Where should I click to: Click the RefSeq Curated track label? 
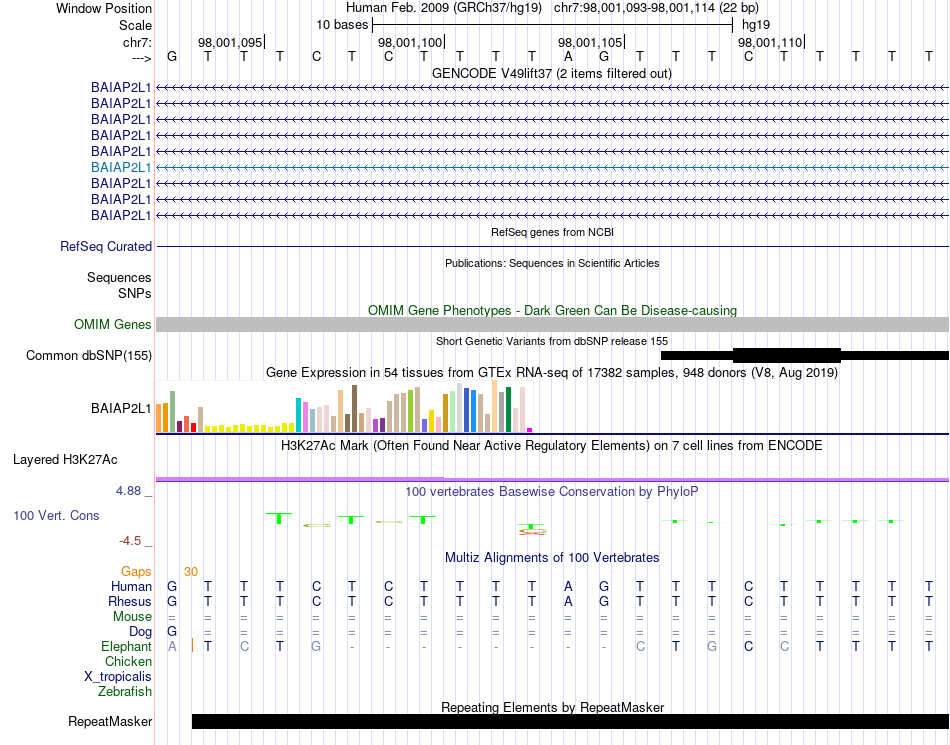(x=105, y=247)
